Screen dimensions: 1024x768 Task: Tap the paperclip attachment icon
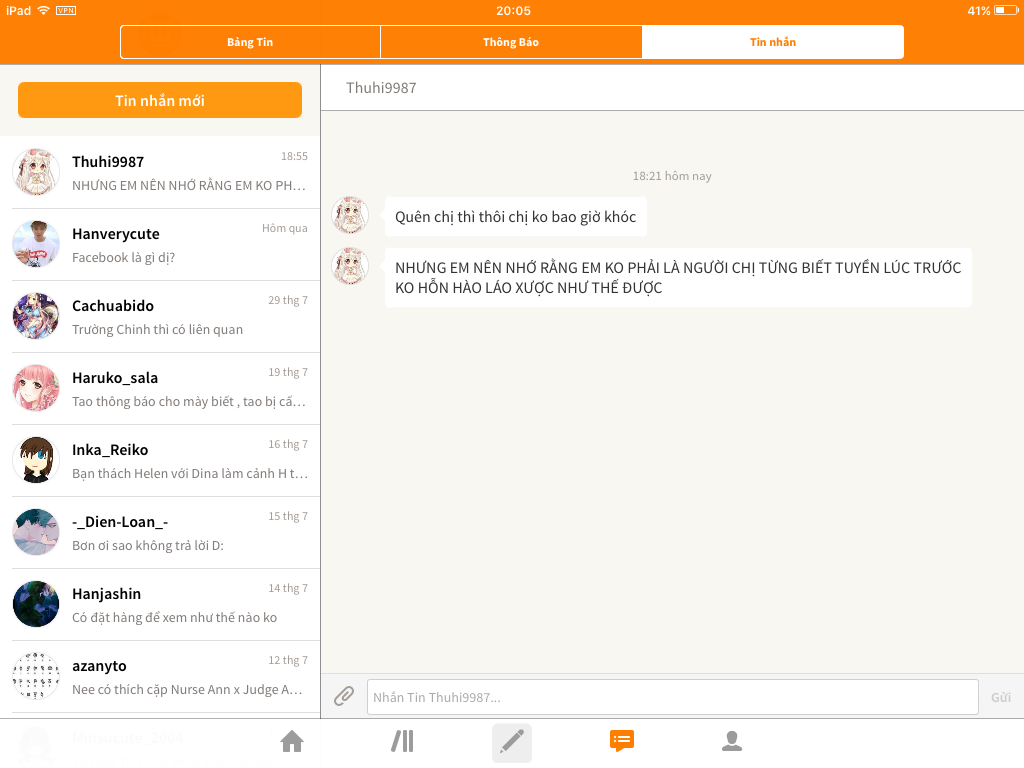(344, 696)
